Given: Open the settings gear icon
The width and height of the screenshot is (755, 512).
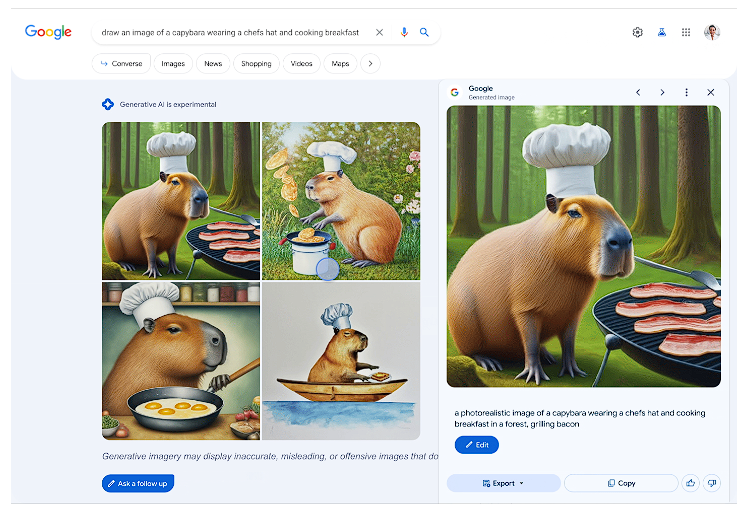Looking at the screenshot, I should click(x=638, y=32).
